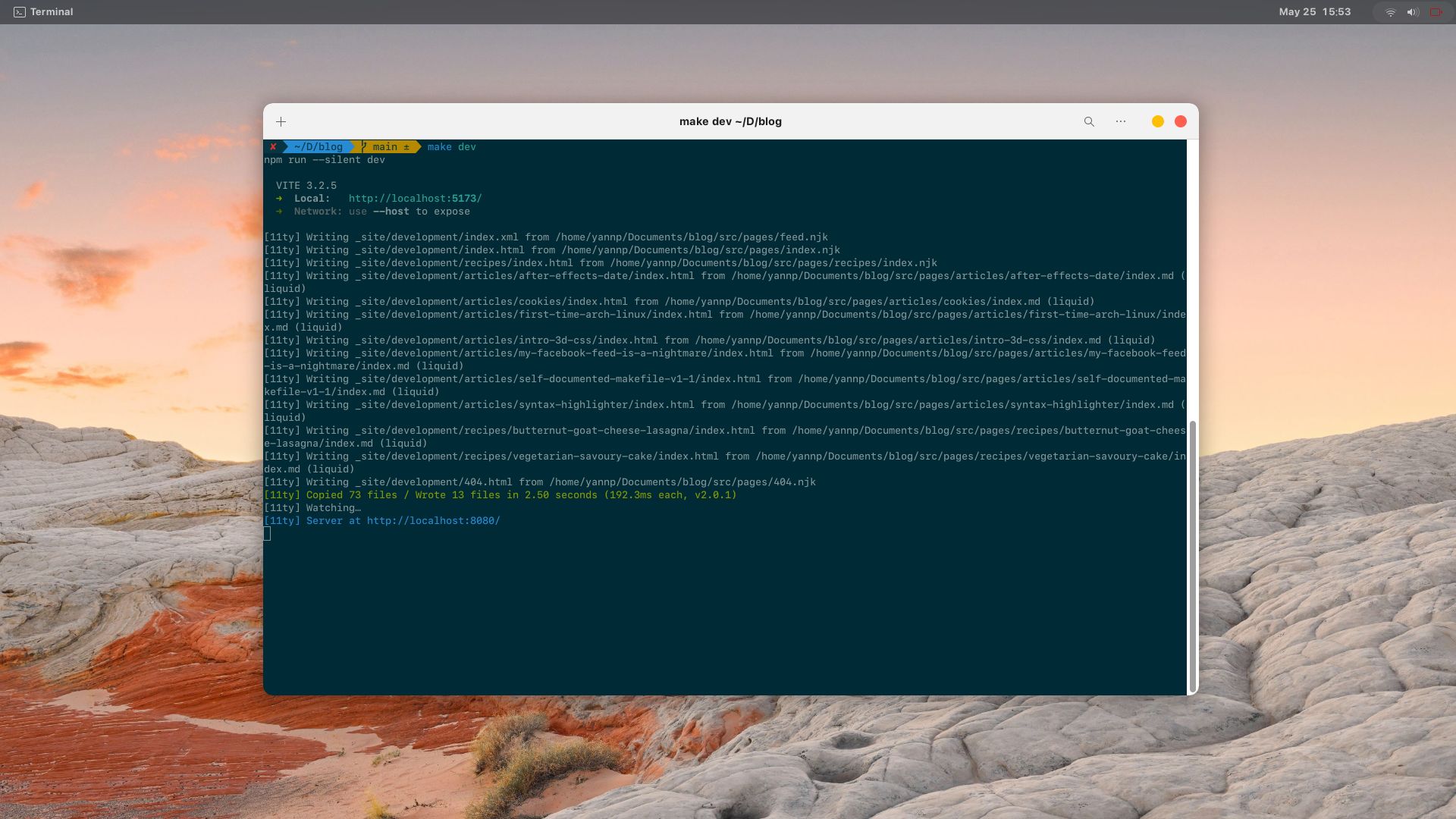Click the yellow window control button
This screenshot has height=819, width=1456.
click(x=1157, y=121)
